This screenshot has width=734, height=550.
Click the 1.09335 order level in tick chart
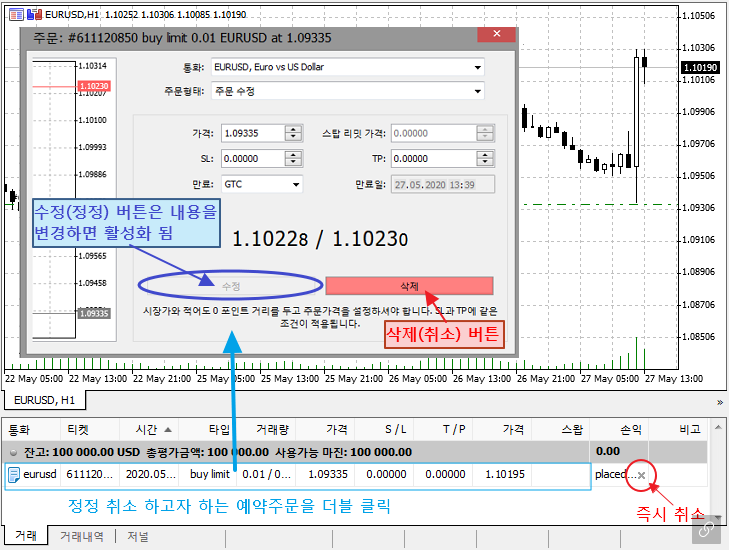click(x=94, y=313)
